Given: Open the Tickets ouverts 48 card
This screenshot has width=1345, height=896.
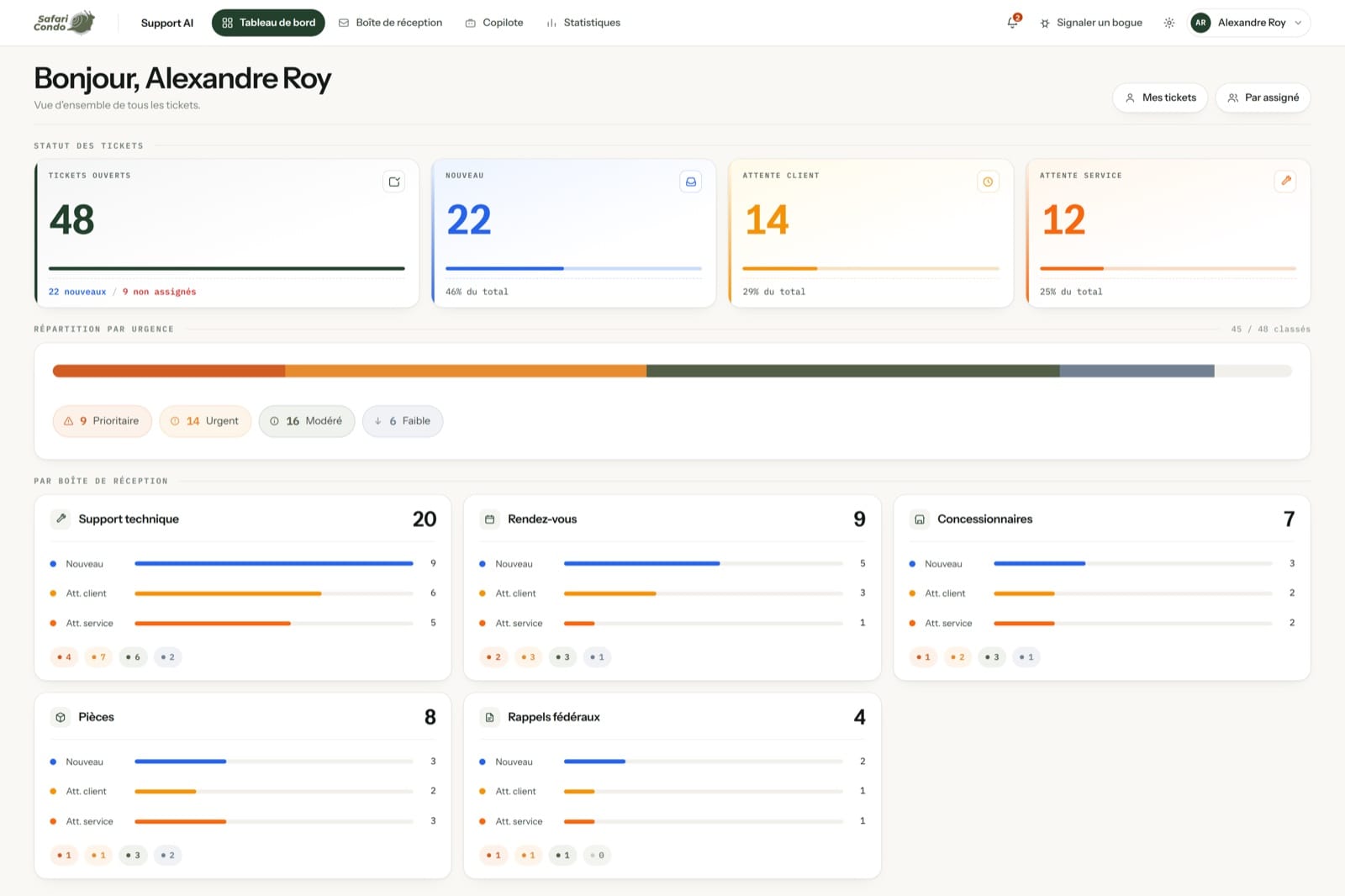Looking at the screenshot, I should coord(227,233).
